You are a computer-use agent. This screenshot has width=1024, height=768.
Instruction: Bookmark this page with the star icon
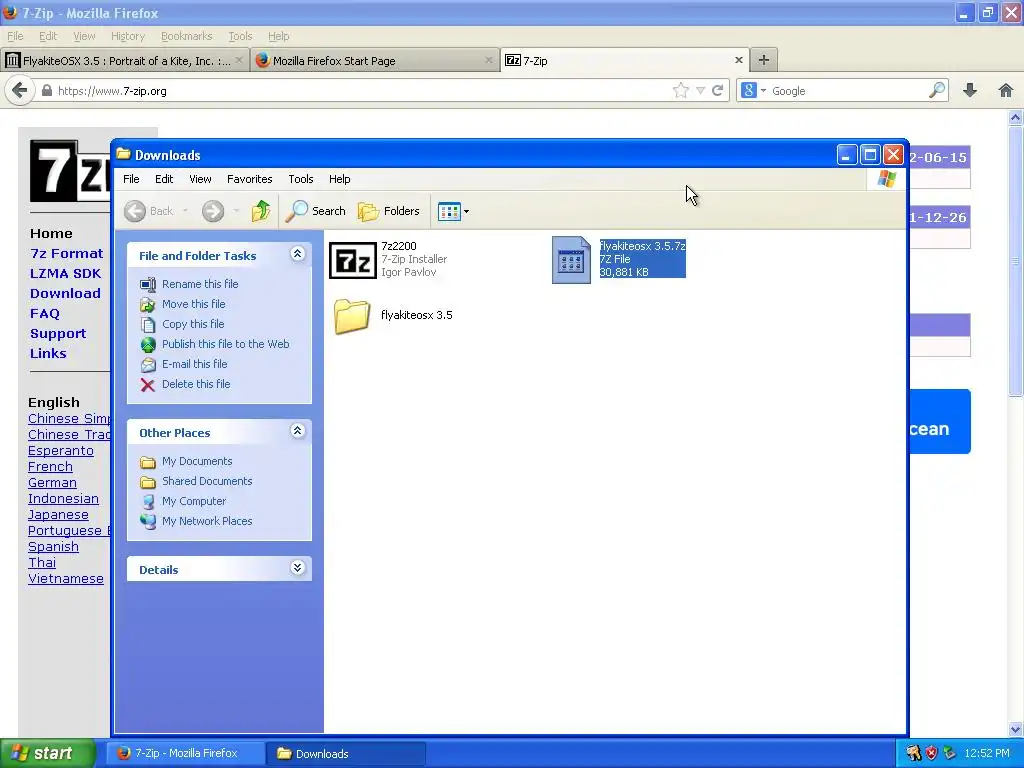pyautogui.click(x=680, y=91)
